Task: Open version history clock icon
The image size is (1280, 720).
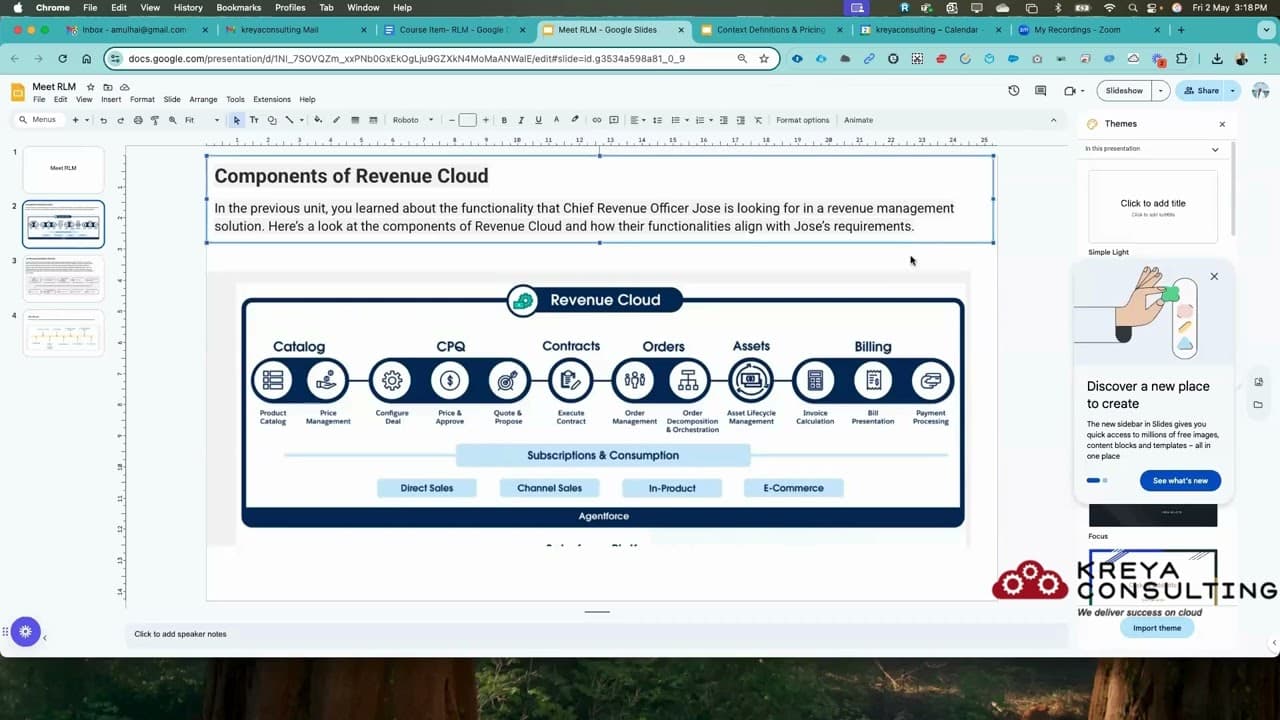Action: pyautogui.click(x=1014, y=91)
